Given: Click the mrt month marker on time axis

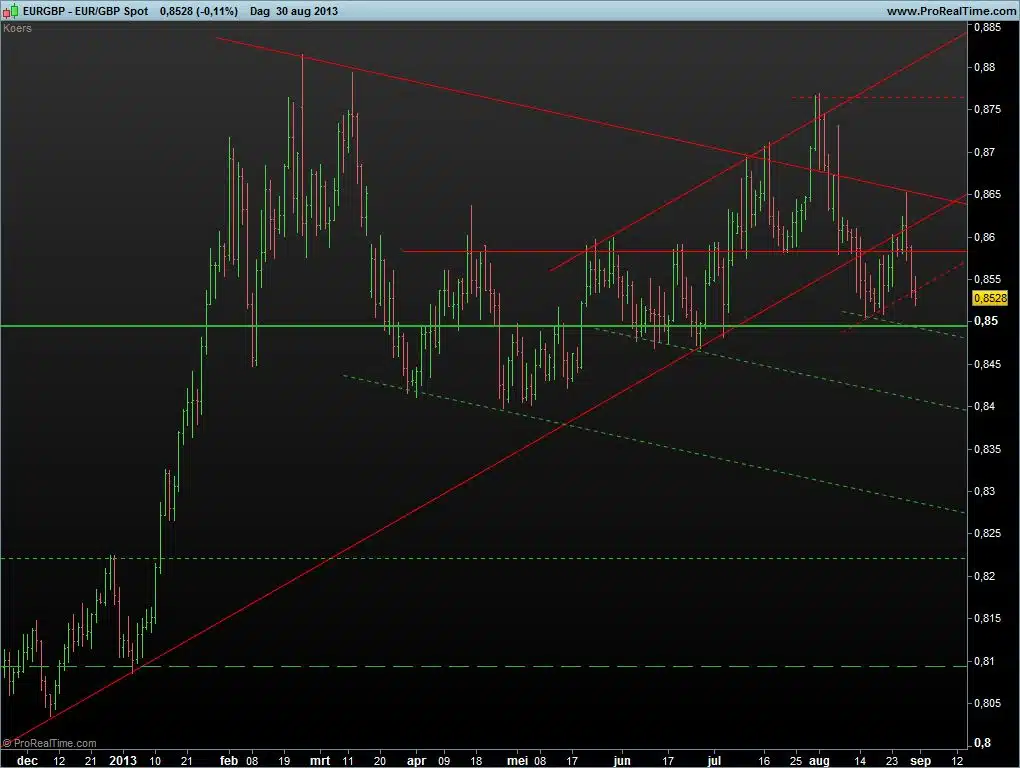Looking at the screenshot, I should pyautogui.click(x=319, y=760).
